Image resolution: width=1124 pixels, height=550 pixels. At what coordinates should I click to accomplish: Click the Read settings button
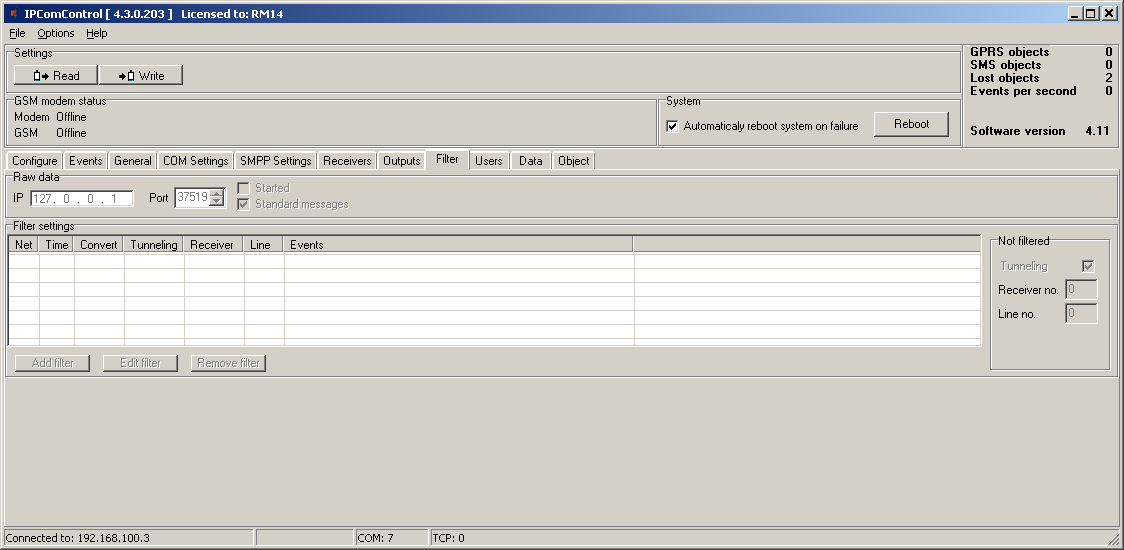pos(56,75)
